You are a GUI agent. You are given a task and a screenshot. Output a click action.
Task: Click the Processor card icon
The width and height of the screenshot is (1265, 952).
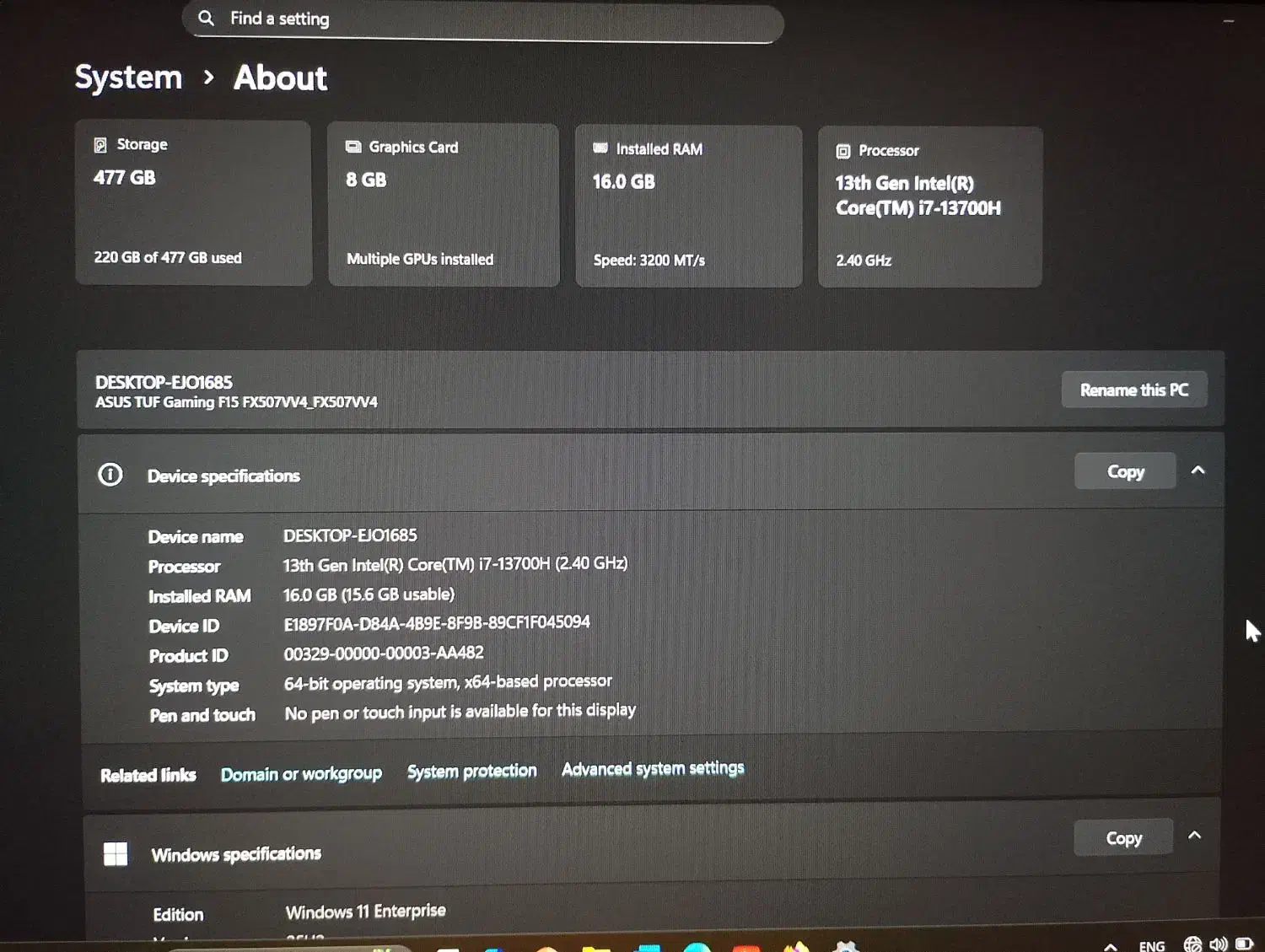coord(843,150)
